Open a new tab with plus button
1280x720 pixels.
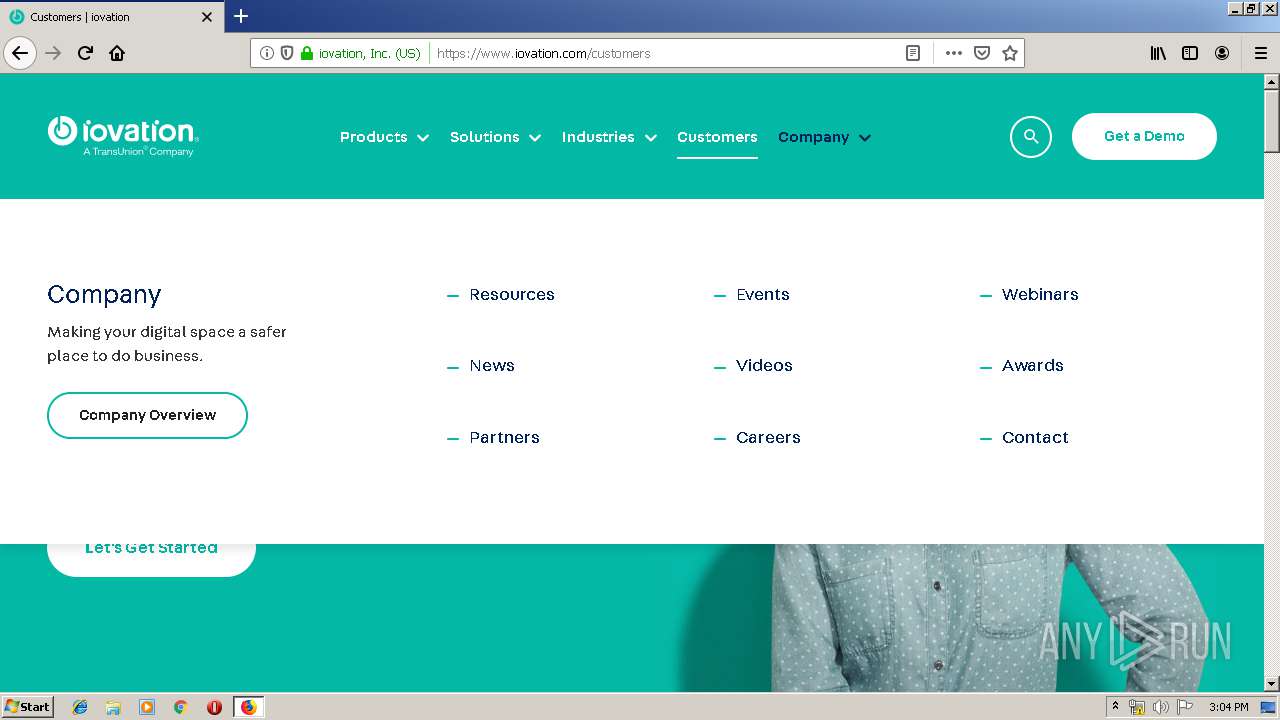tap(241, 16)
